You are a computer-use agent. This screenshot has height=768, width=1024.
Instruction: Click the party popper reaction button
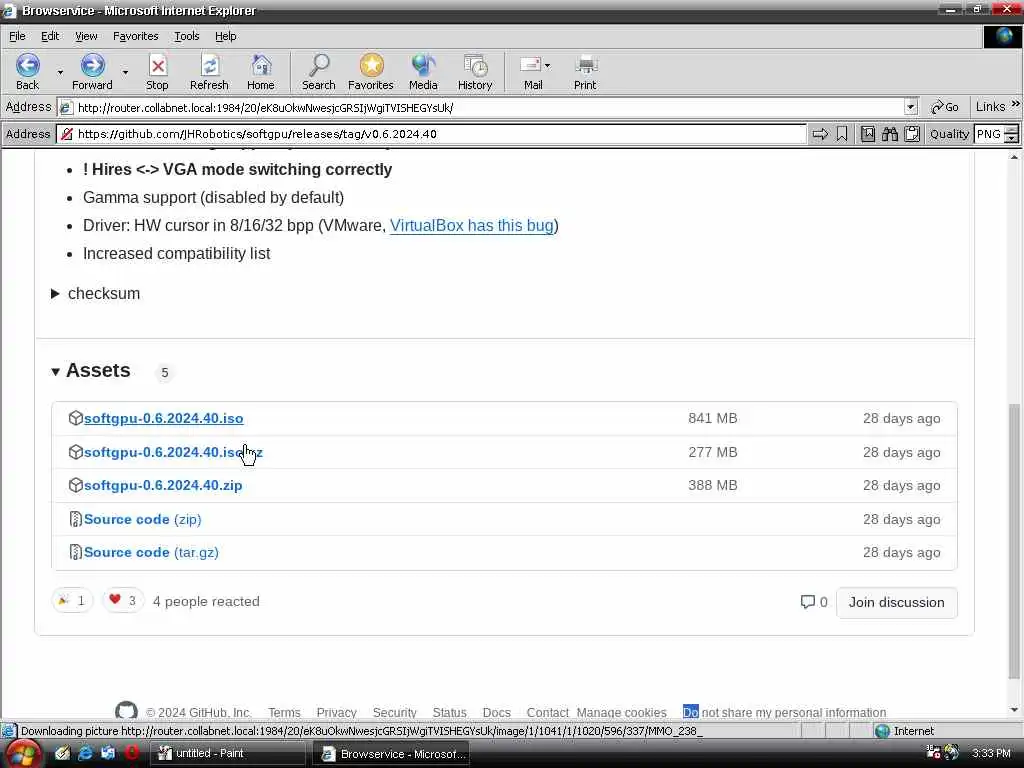pyautogui.click(x=72, y=600)
